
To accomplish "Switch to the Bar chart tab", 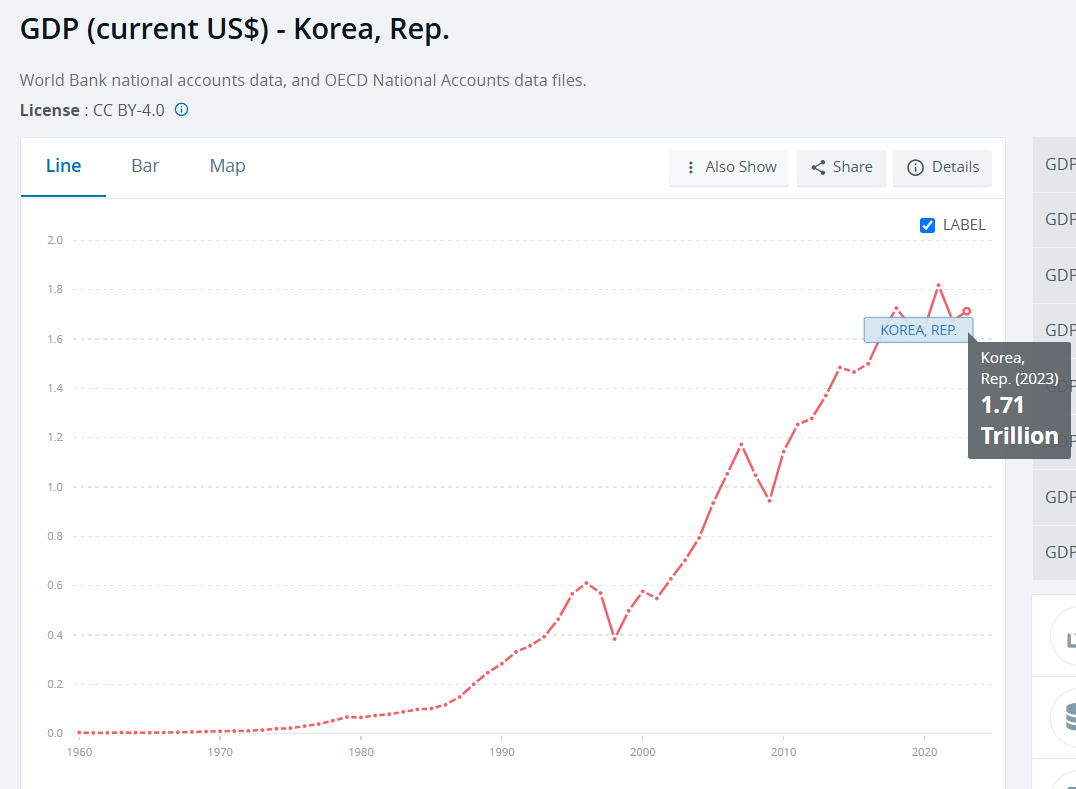I will coord(145,166).
